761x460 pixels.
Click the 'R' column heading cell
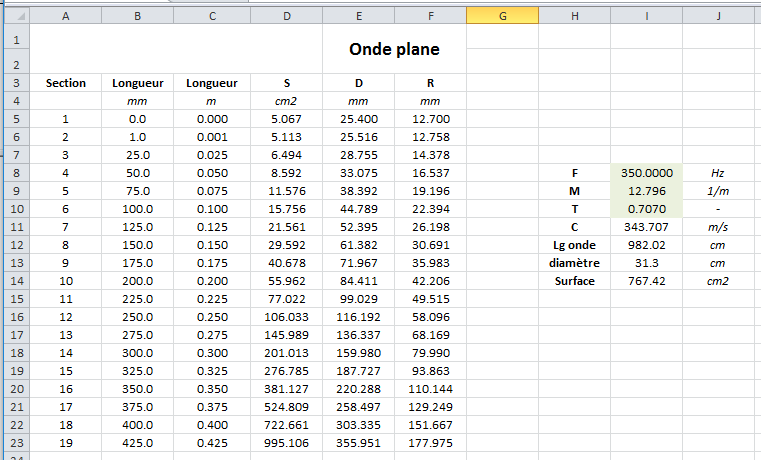(430, 83)
